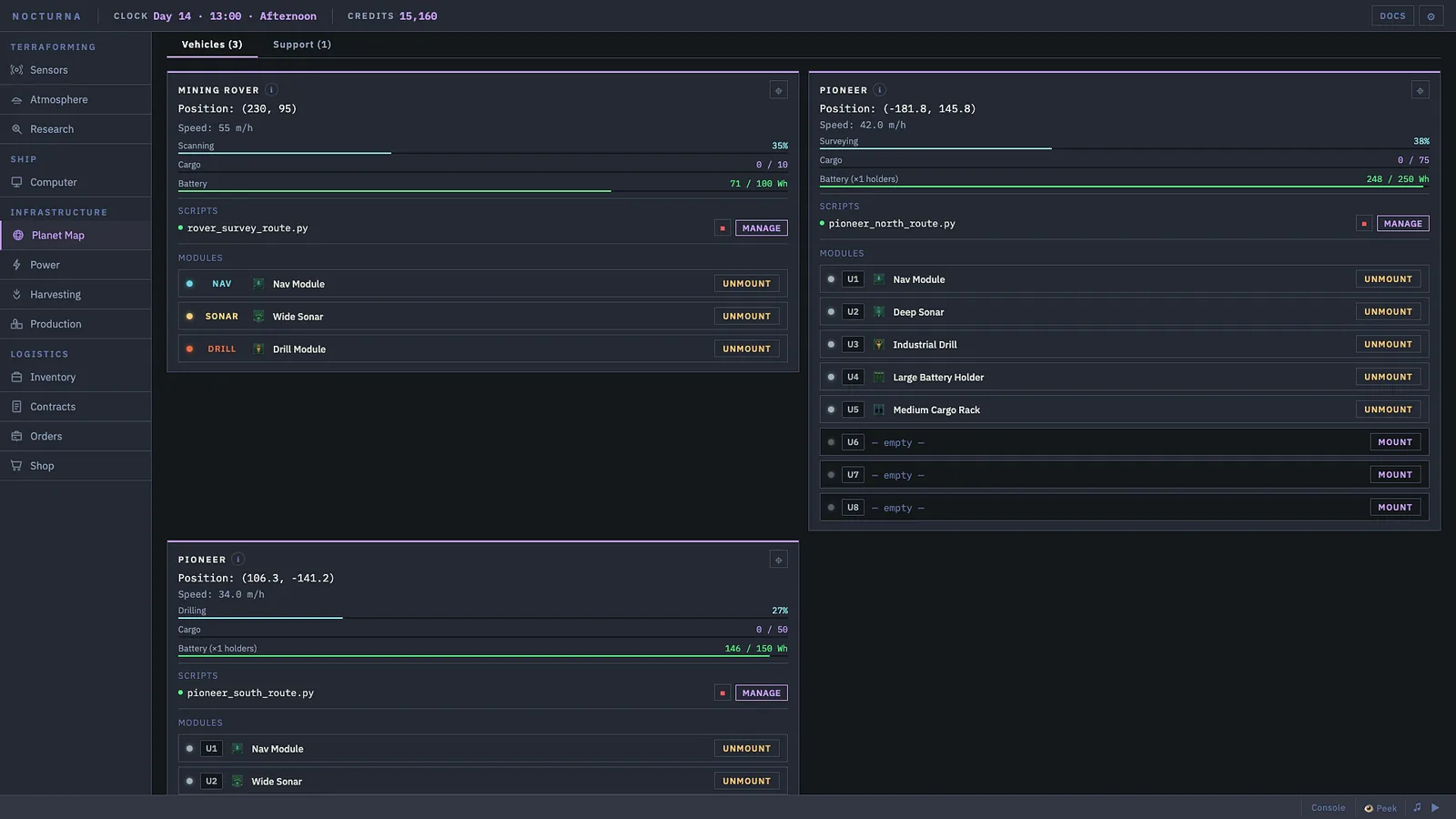Unmount Deep Sonar from slot U2

click(x=1388, y=312)
